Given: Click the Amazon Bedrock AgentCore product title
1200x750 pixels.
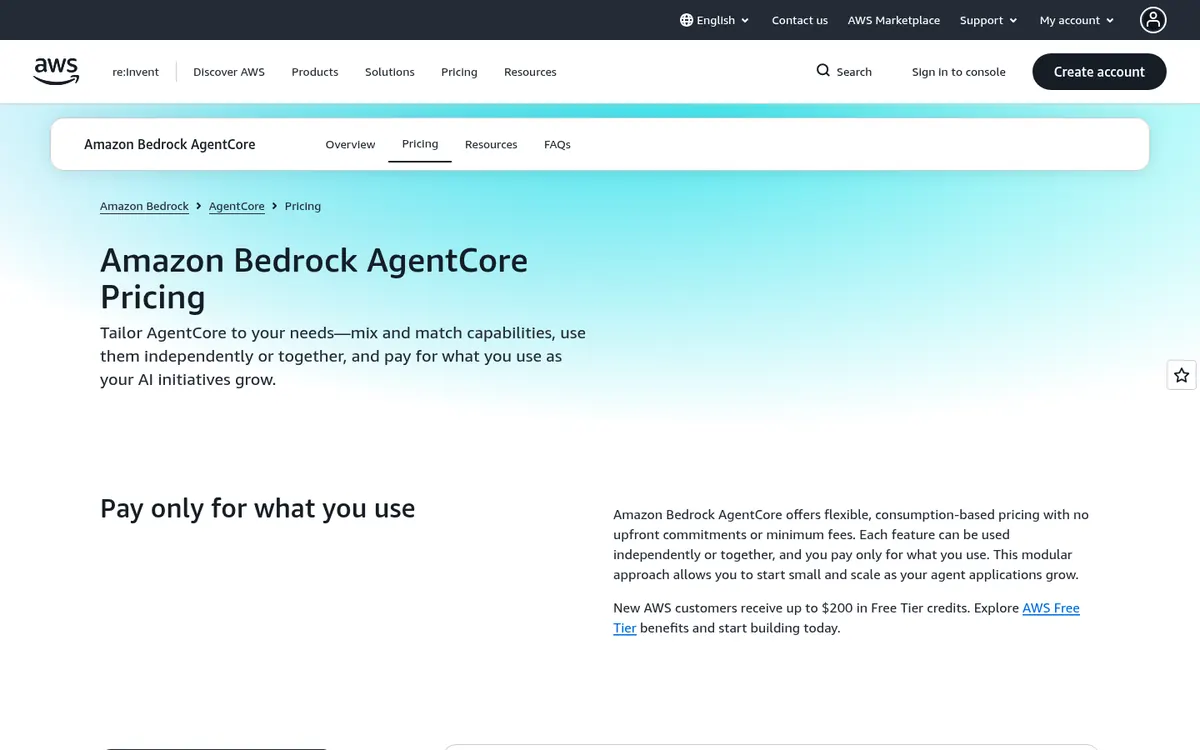Looking at the screenshot, I should pyautogui.click(x=170, y=144).
